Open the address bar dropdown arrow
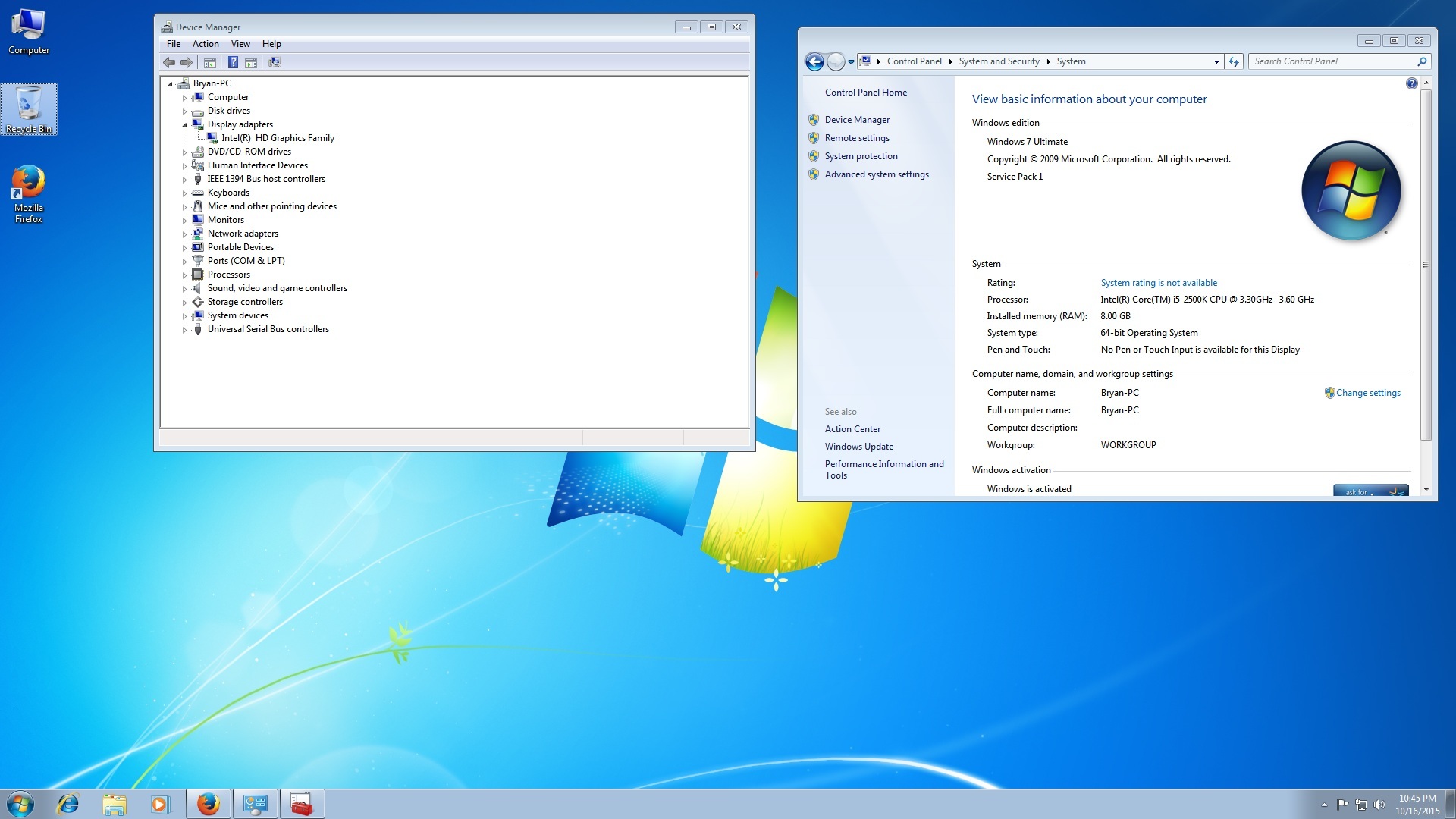 [1218, 61]
